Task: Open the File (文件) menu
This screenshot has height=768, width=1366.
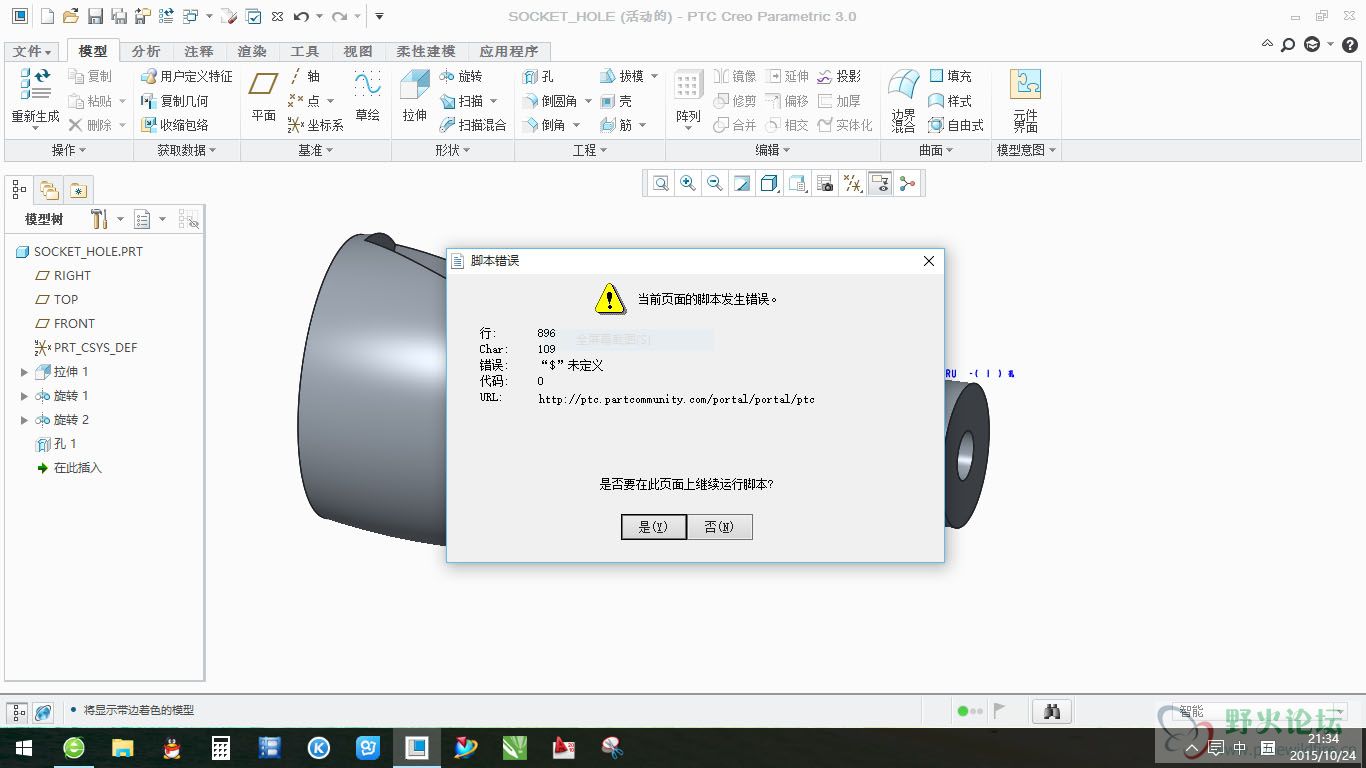Action: tap(33, 51)
